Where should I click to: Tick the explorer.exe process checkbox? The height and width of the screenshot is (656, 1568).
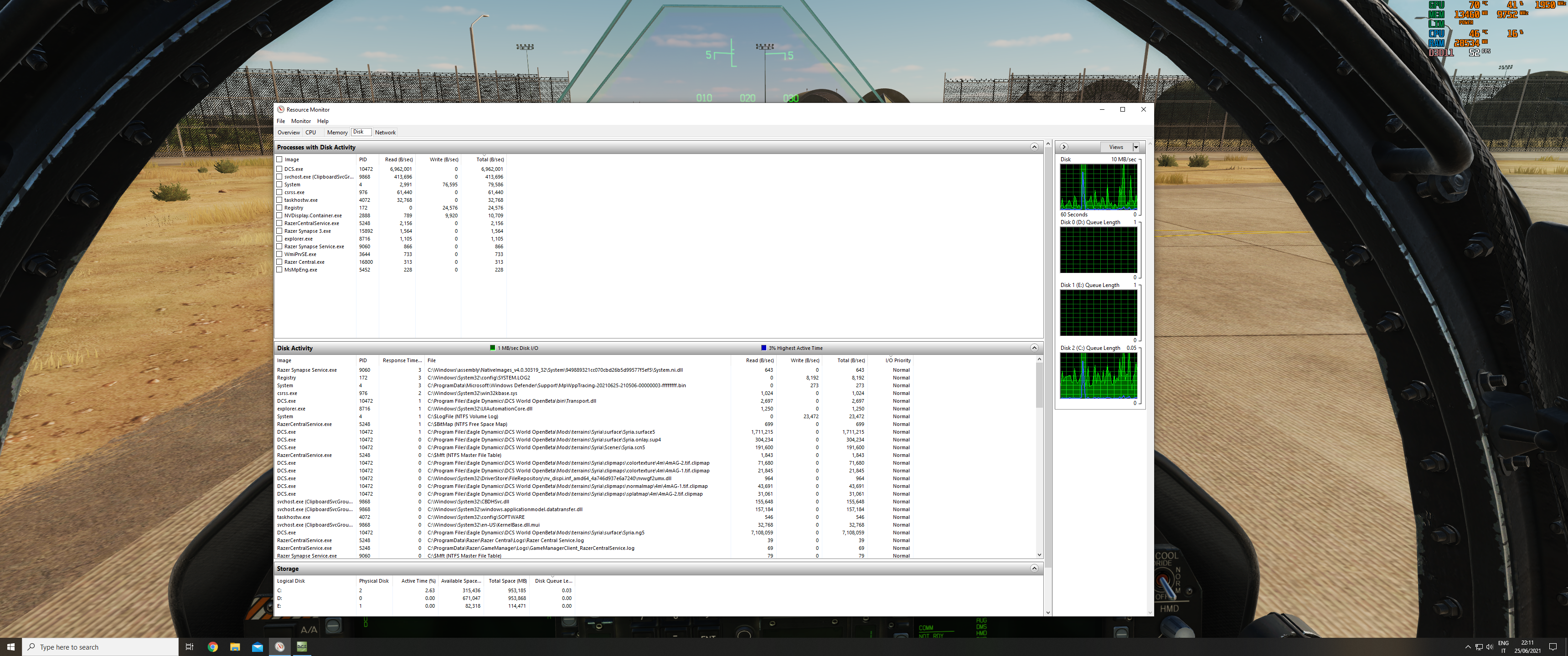[x=279, y=239]
